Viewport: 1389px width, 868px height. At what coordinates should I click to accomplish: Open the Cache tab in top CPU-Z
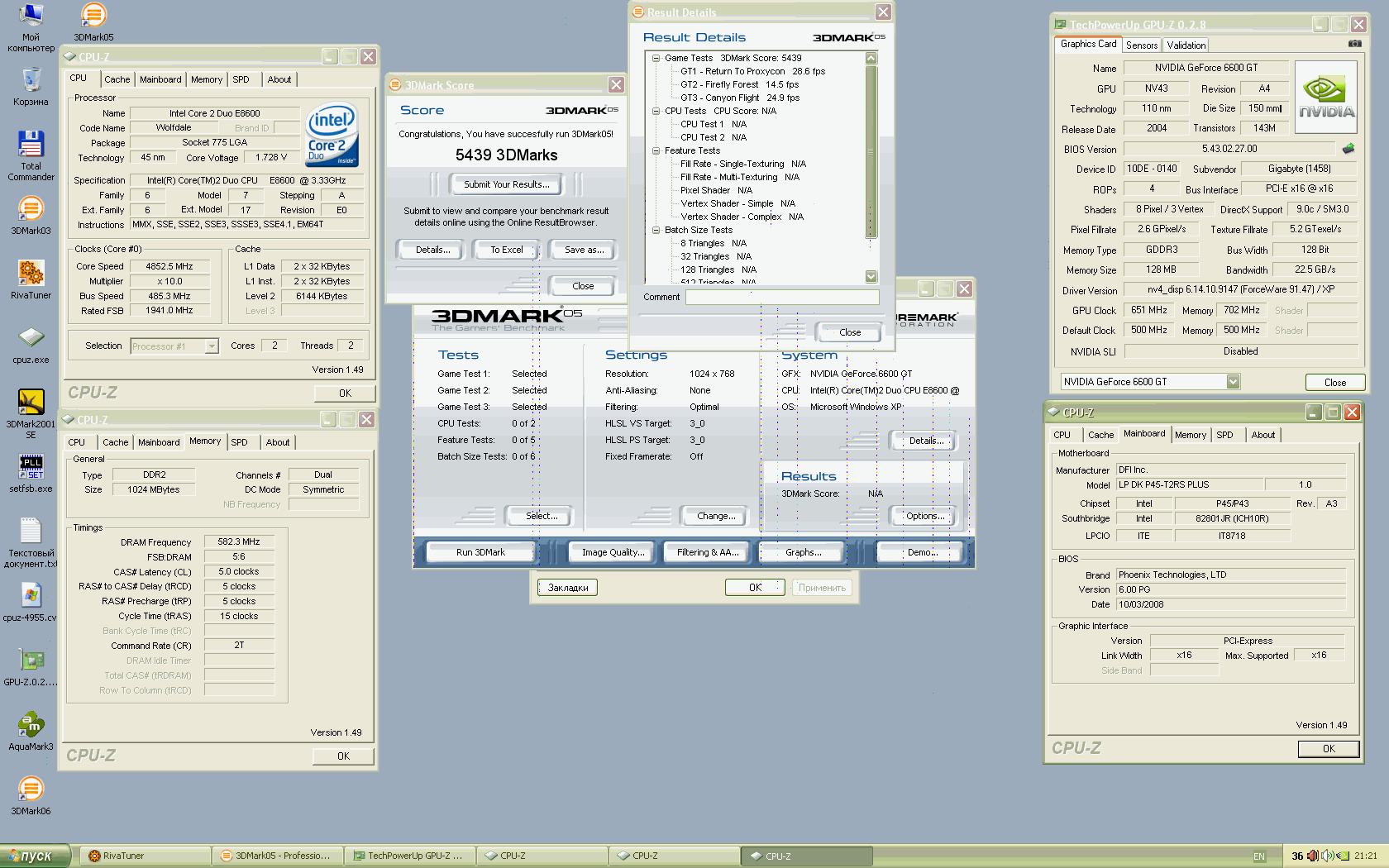coord(117,79)
